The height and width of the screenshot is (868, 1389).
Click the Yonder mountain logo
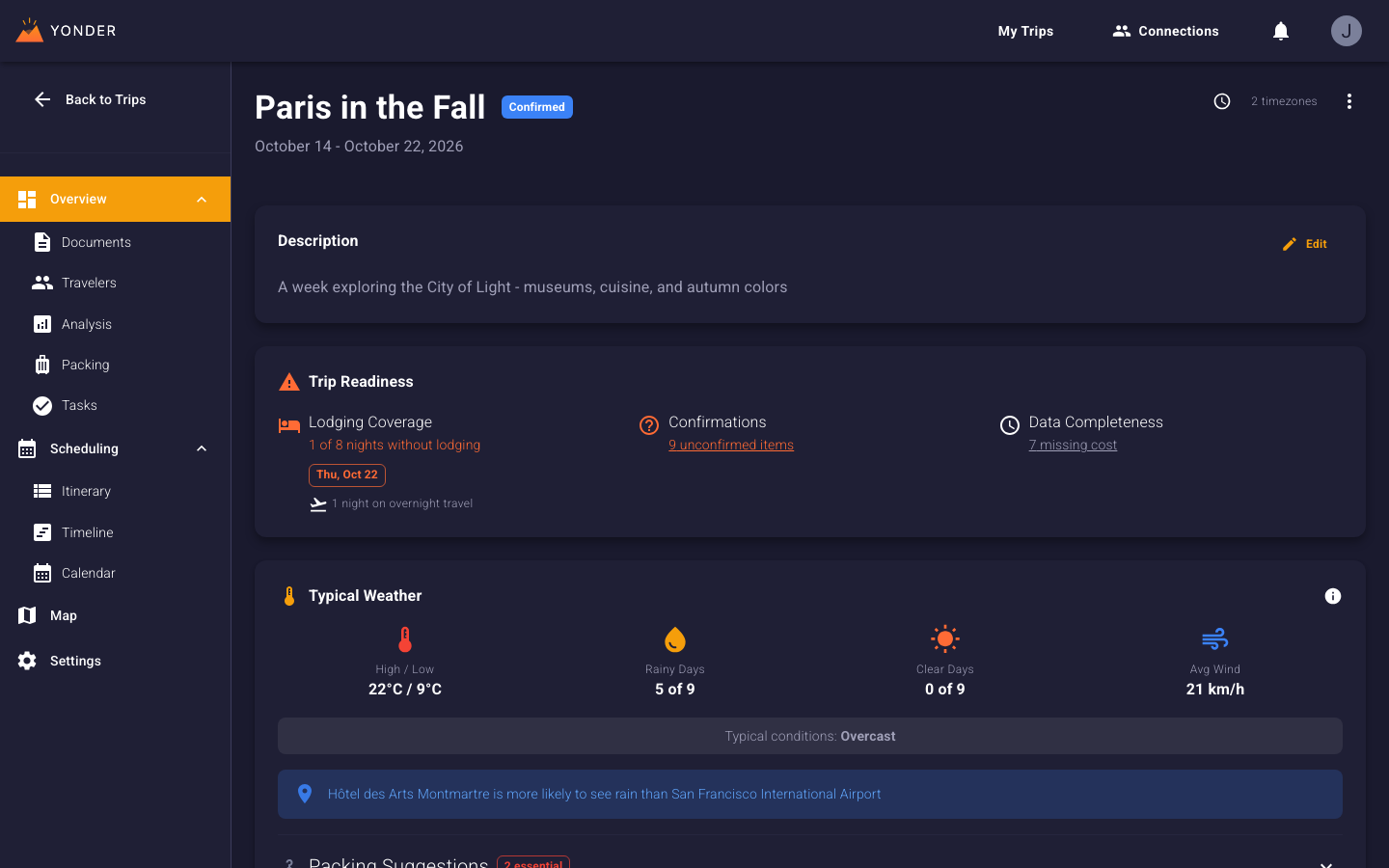click(x=30, y=30)
